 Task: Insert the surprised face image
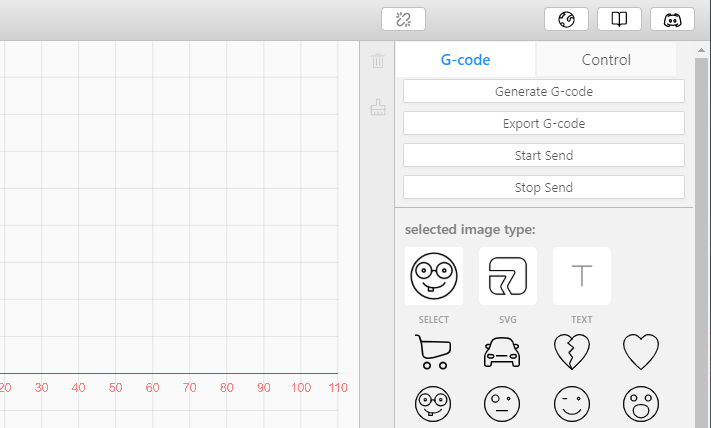click(x=641, y=404)
